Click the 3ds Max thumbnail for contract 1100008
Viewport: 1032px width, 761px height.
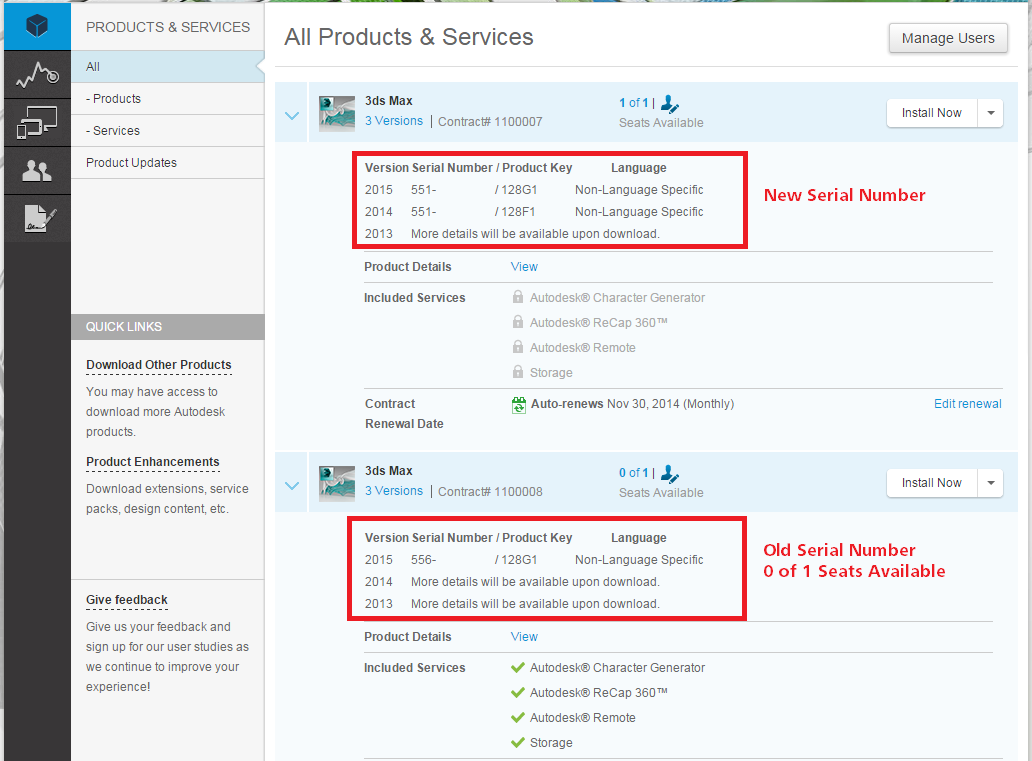(336, 483)
